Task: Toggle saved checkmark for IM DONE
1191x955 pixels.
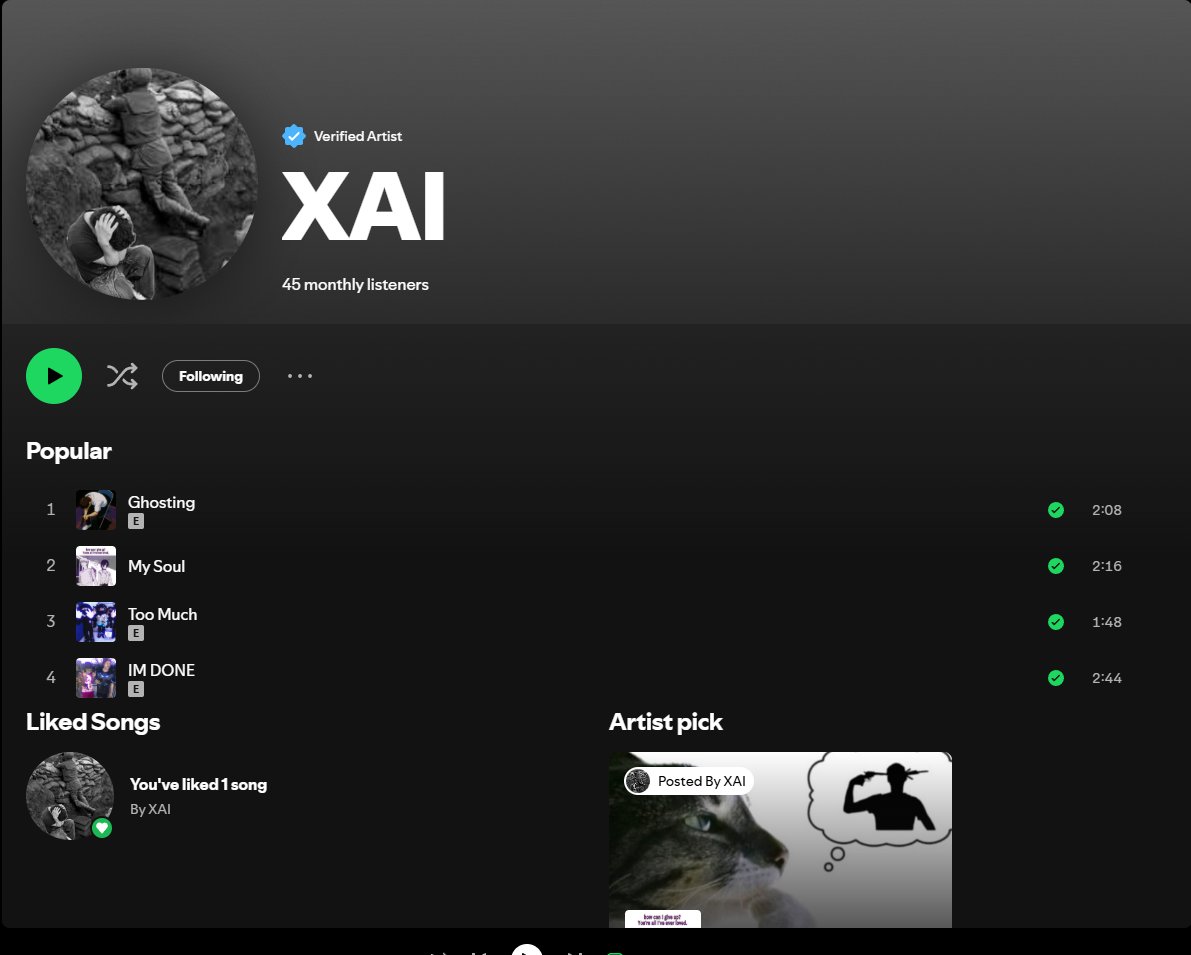Action: (1056, 678)
